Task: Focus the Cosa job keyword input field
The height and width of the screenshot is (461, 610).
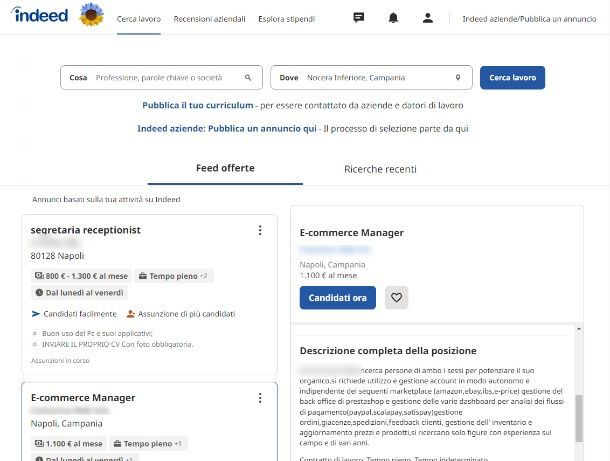Action: click(x=167, y=77)
